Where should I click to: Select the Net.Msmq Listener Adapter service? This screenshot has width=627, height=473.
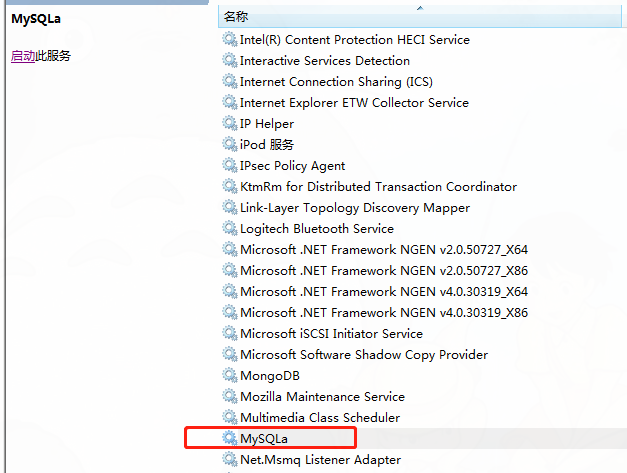[320, 460]
